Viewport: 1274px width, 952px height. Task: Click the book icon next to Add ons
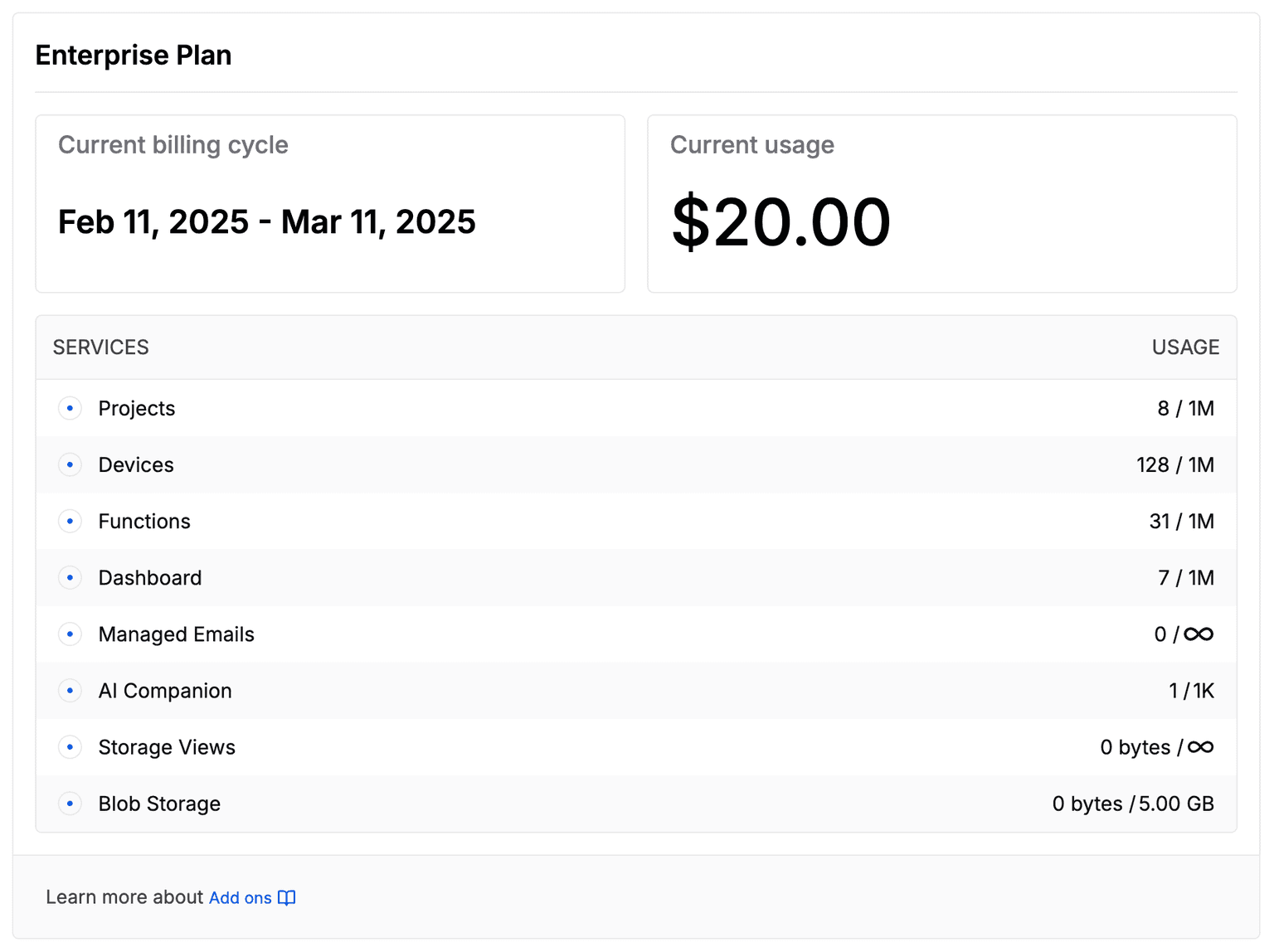(x=287, y=897)
